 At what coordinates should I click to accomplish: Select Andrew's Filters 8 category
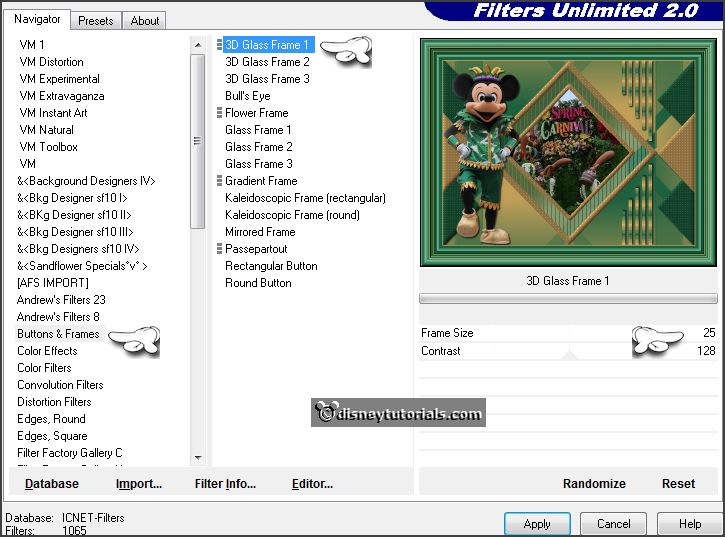[x=58, y=317]
